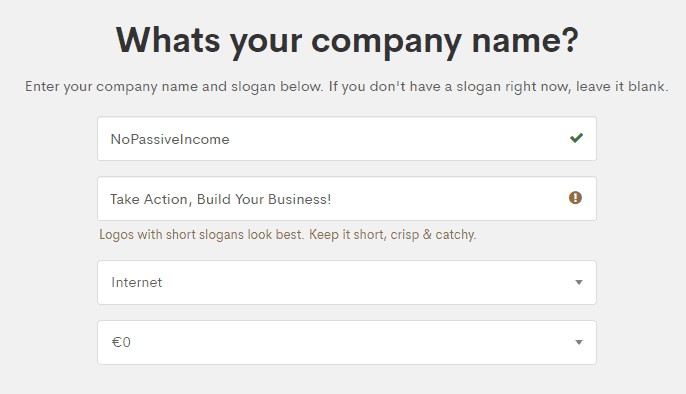The height and width of the screenshot is (394, 686).
Task: Click the 'Enter your company name and slogan' instruction text
Action: point(346,87)
